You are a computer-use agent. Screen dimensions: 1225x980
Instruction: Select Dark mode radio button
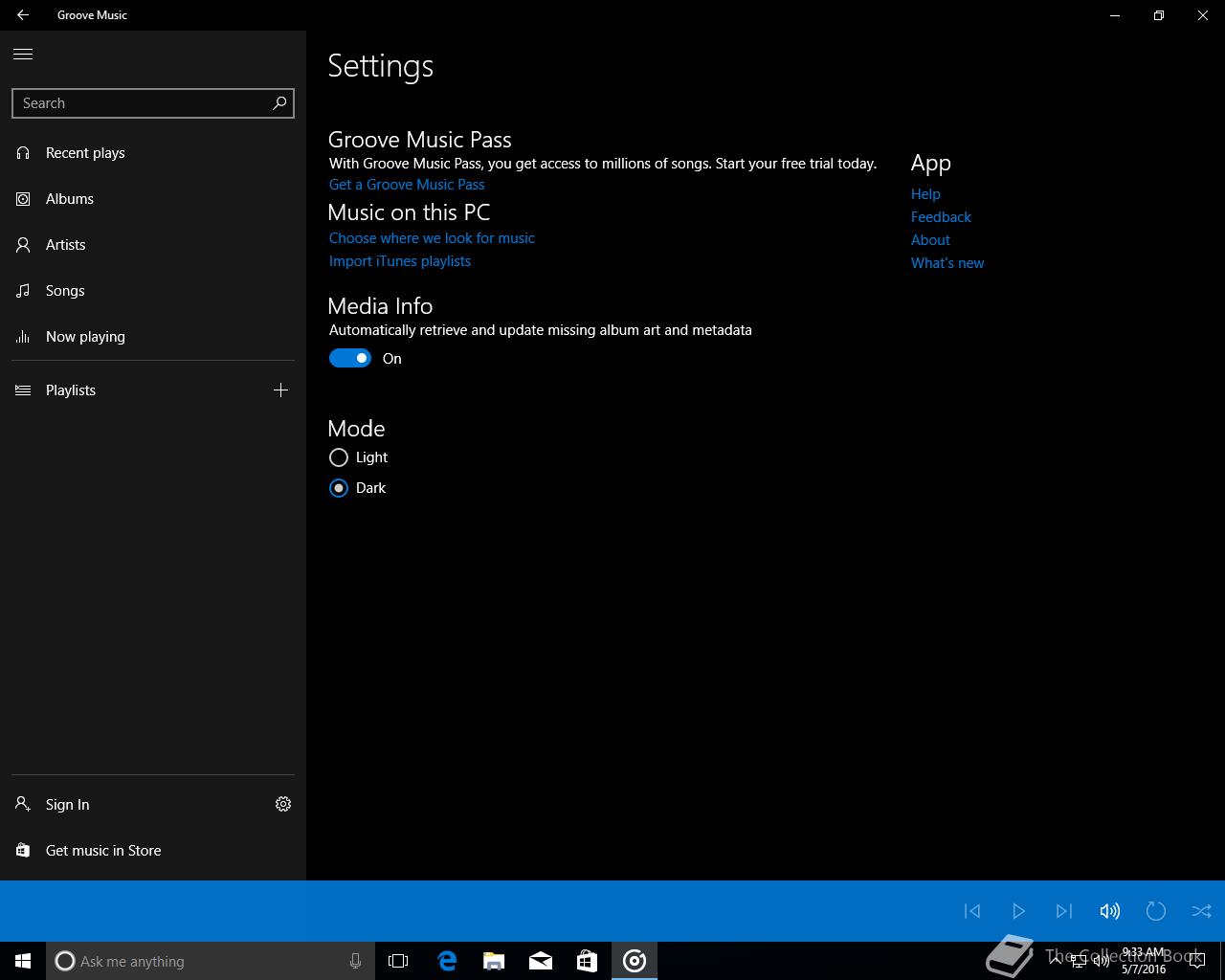339,488
